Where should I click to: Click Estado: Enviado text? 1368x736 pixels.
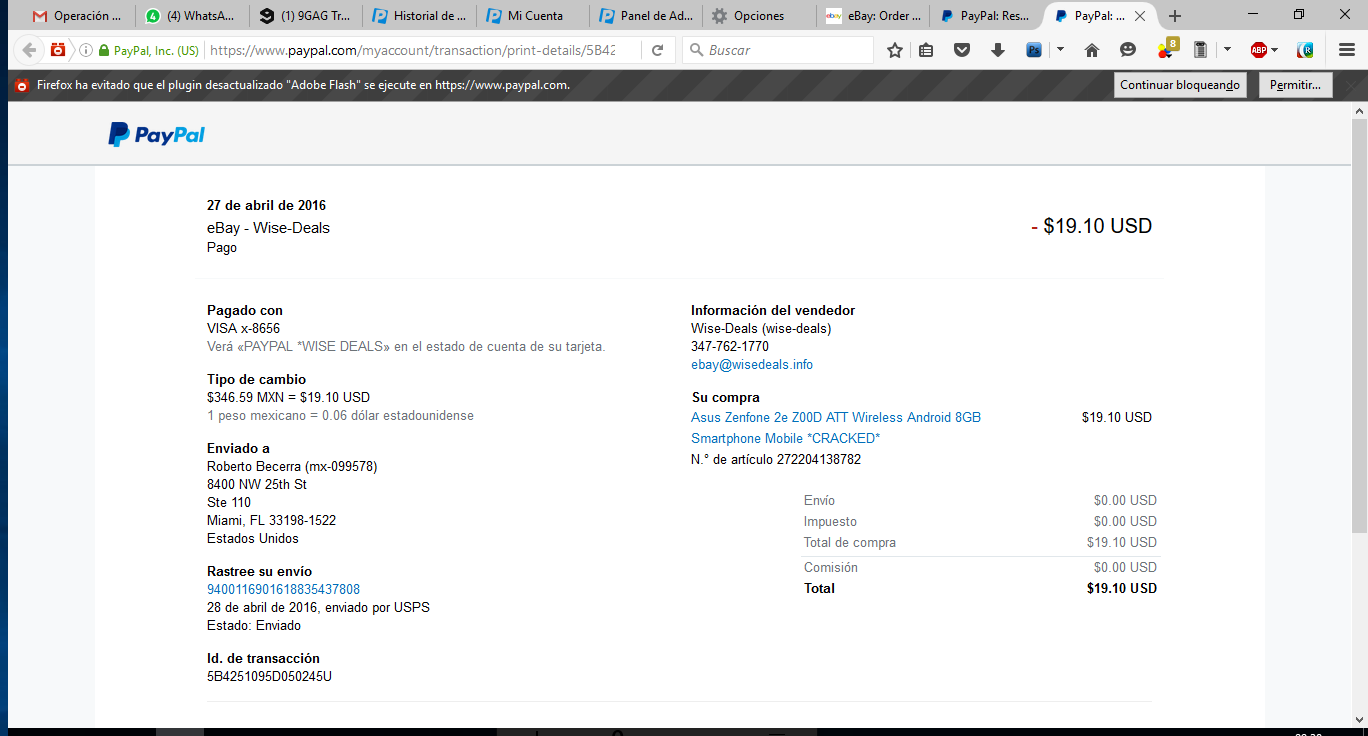254,626
